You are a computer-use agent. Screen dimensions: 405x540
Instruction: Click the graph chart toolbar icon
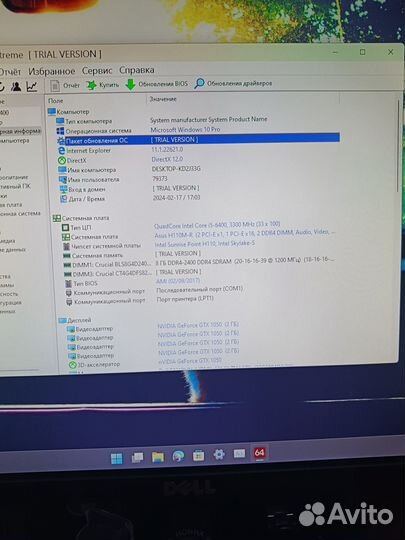point(32,86)
